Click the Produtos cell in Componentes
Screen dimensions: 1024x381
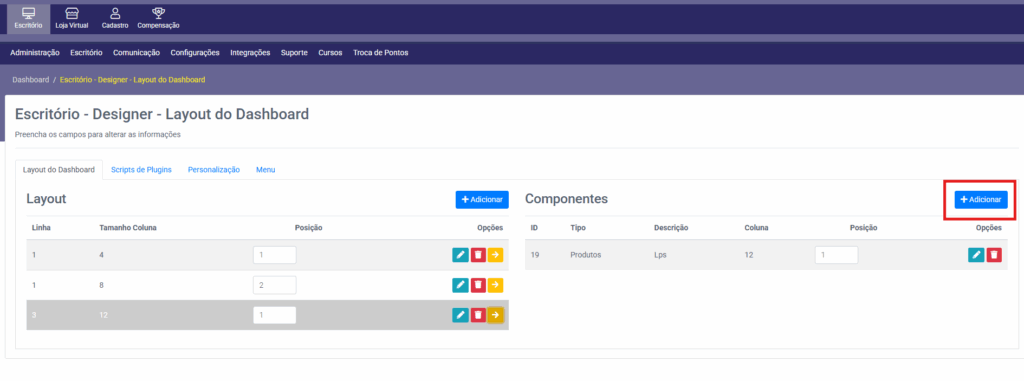click(585, 255)
